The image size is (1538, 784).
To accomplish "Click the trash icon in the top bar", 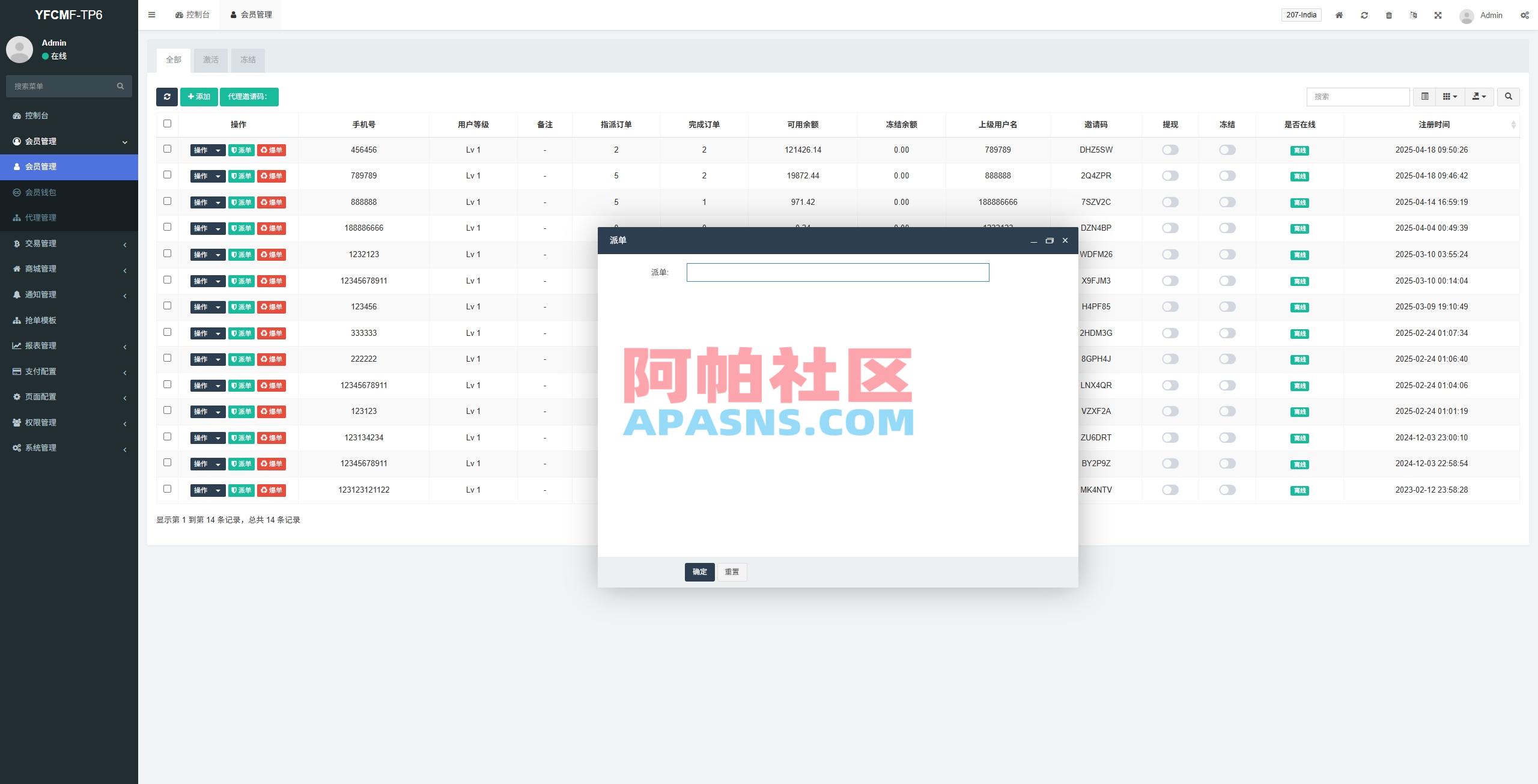I will [x=1388, y=14].
